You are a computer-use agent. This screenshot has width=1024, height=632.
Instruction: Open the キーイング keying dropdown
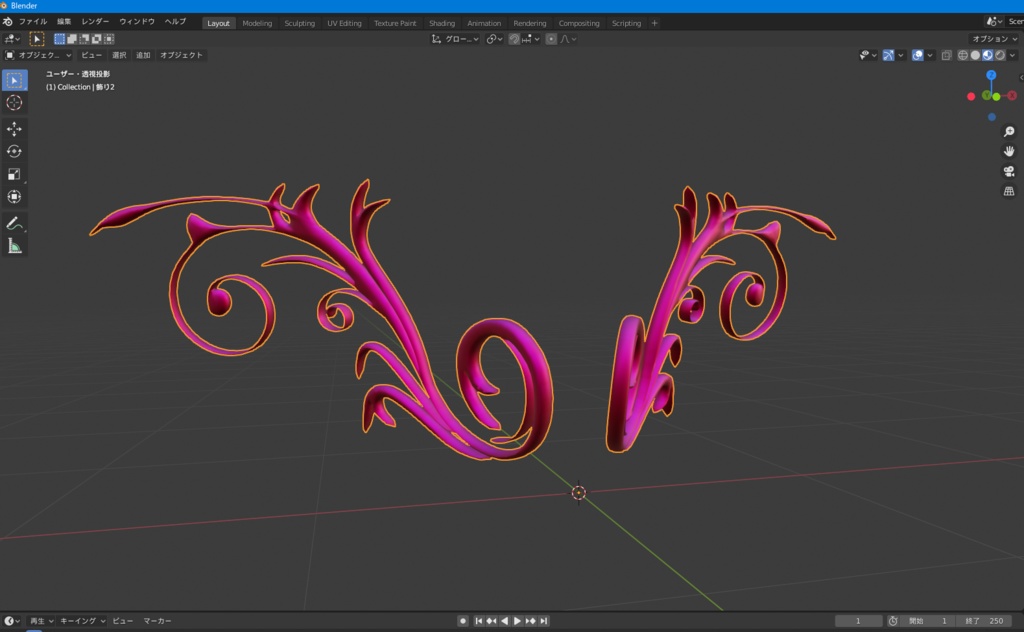coord(82,621)
